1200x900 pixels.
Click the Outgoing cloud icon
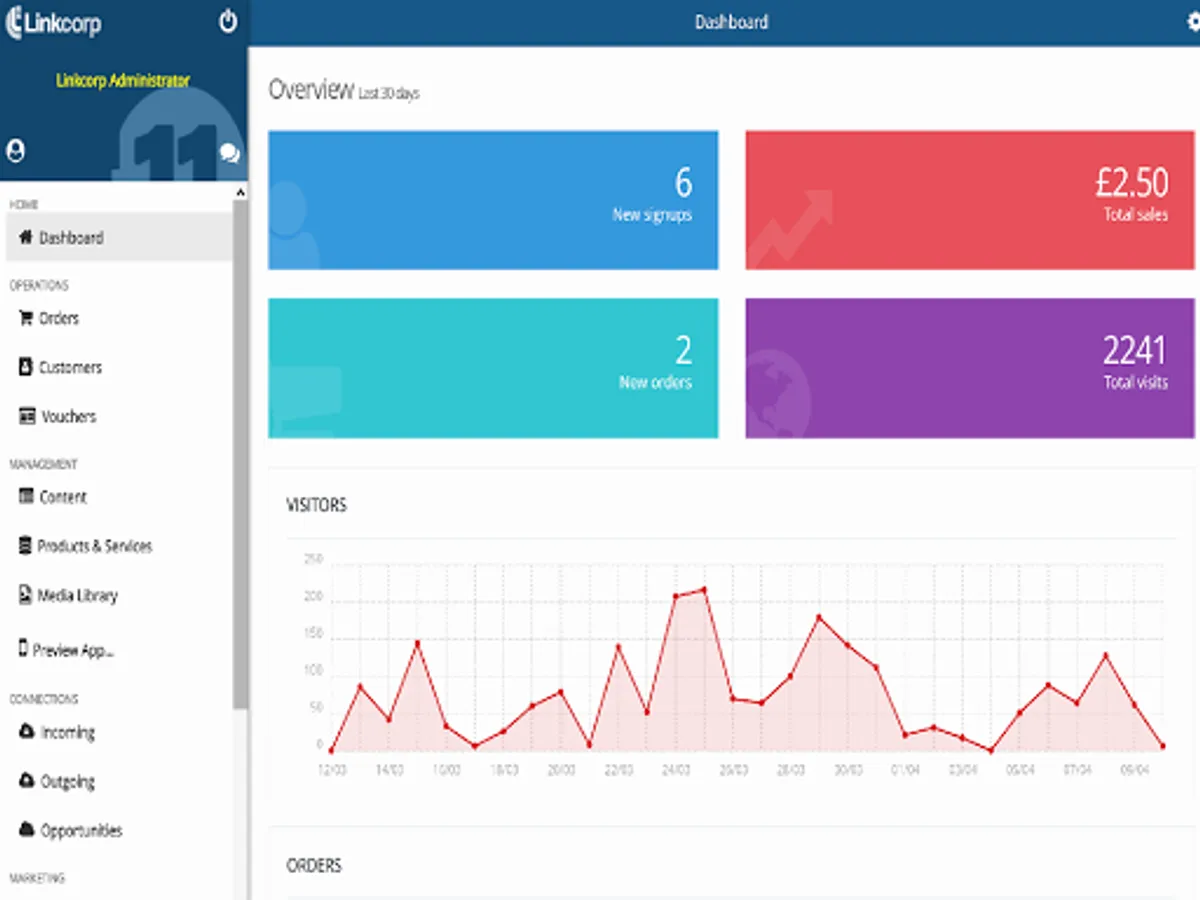(27, 781)
